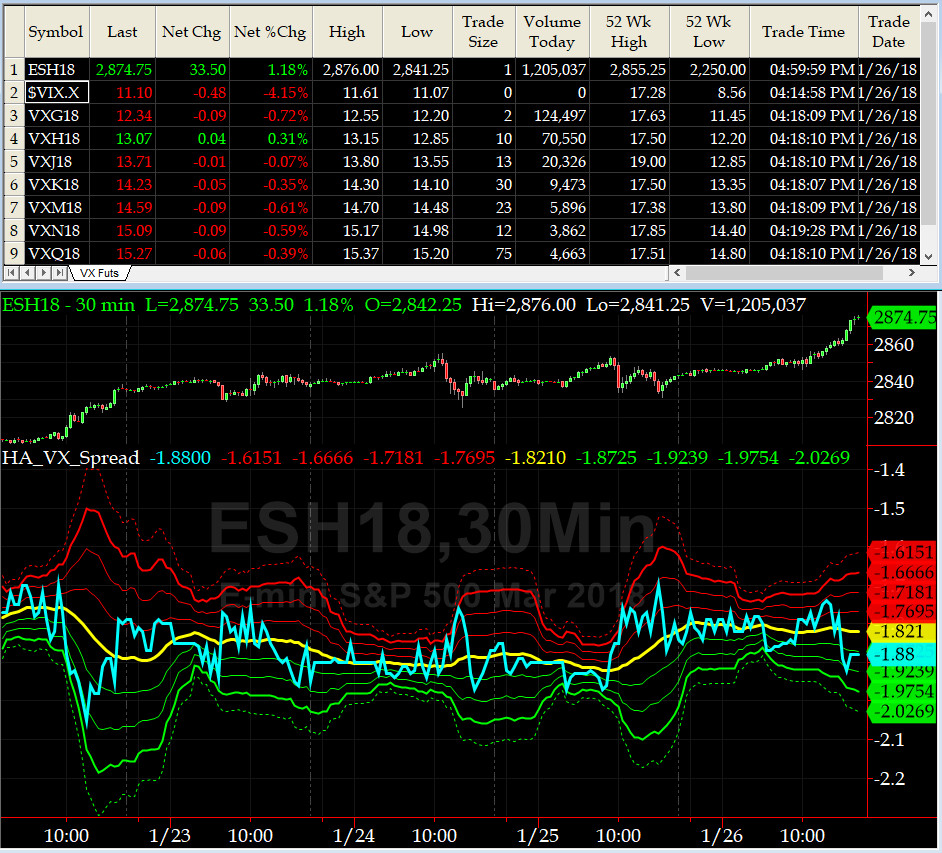Image resolution: width=942 pixels, height=853 pixels.
Task: Select the Volume Today column header
Action: (552, 32)
